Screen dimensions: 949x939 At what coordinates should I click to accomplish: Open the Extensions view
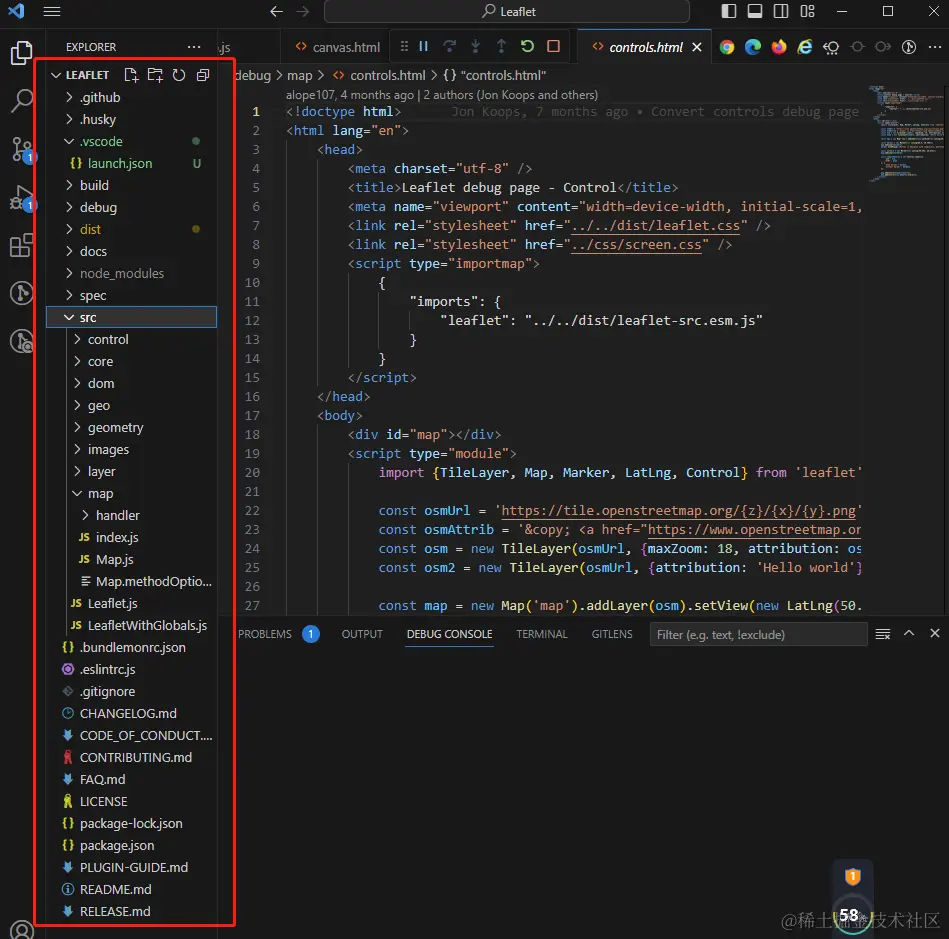pos(21,245)
